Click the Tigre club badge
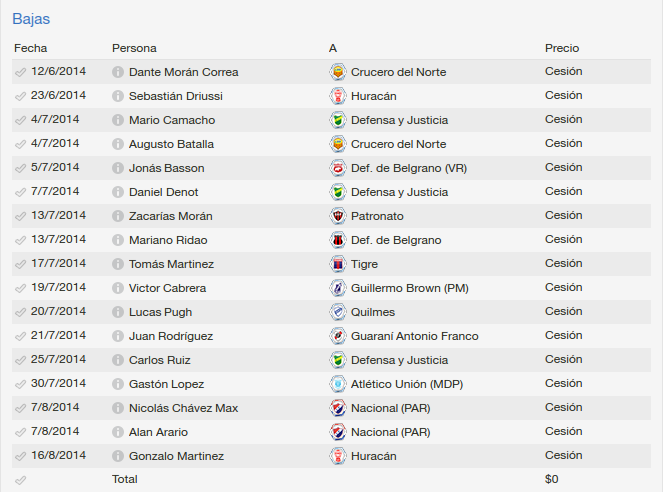663x492 pixels. 338,264
